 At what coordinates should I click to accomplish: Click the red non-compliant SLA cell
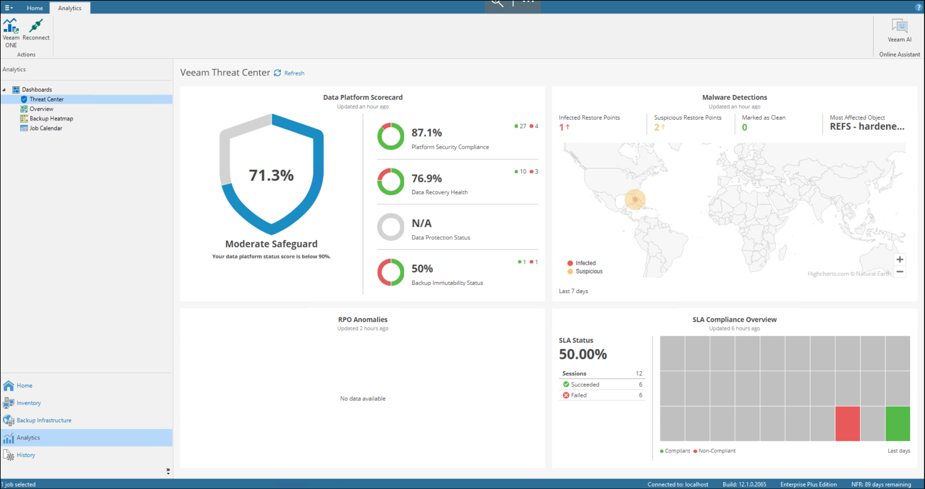coord(848,423)
